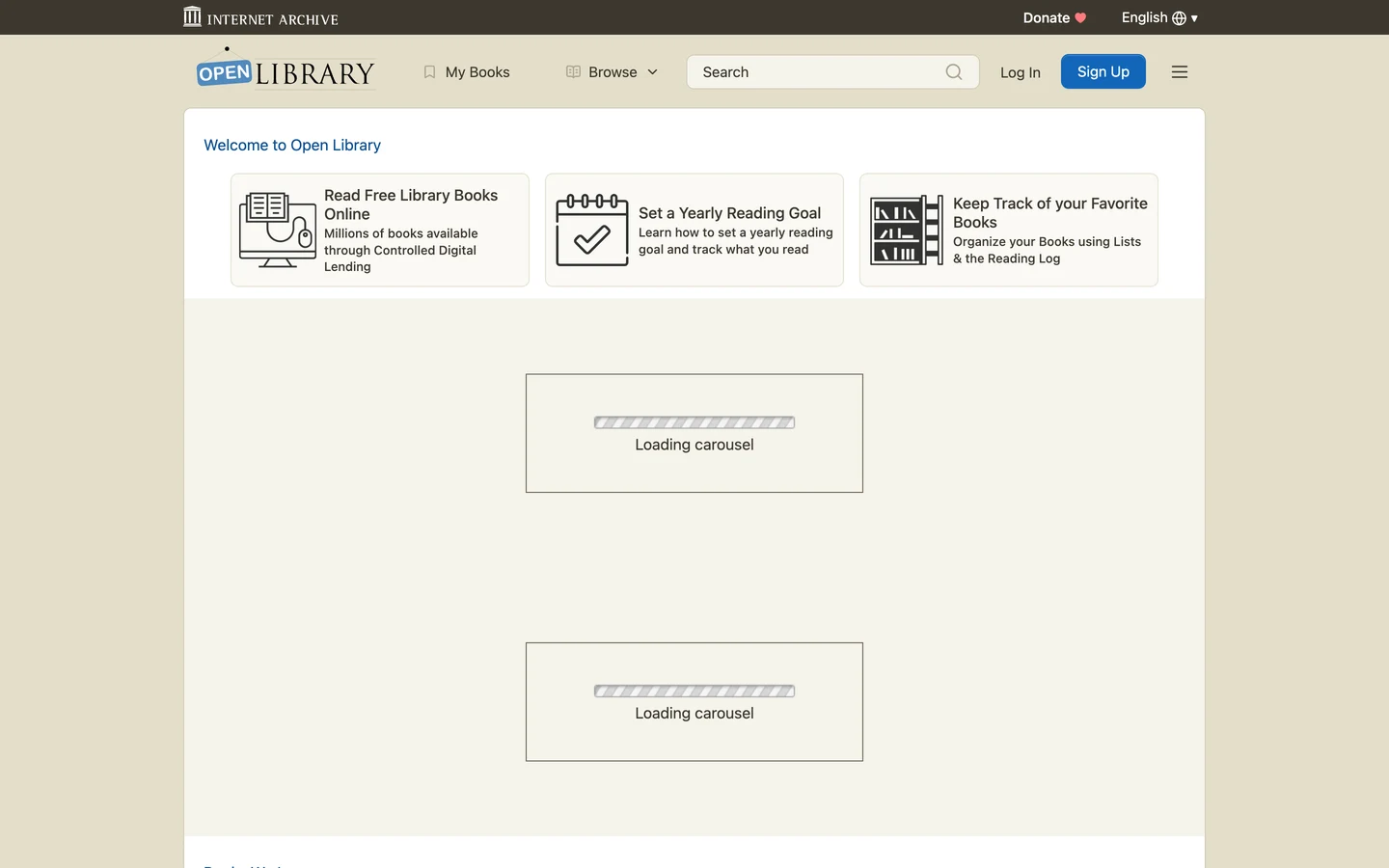Screen dimensions: 1389x868
Task: Click the red heart icon beside Donate
Action: 1080,17
